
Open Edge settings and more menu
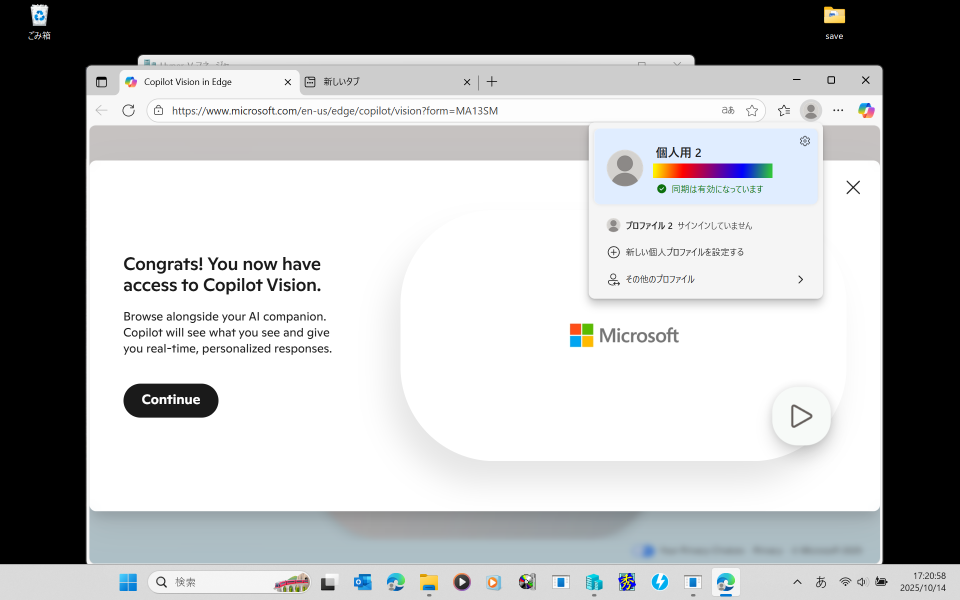(838, 110)
